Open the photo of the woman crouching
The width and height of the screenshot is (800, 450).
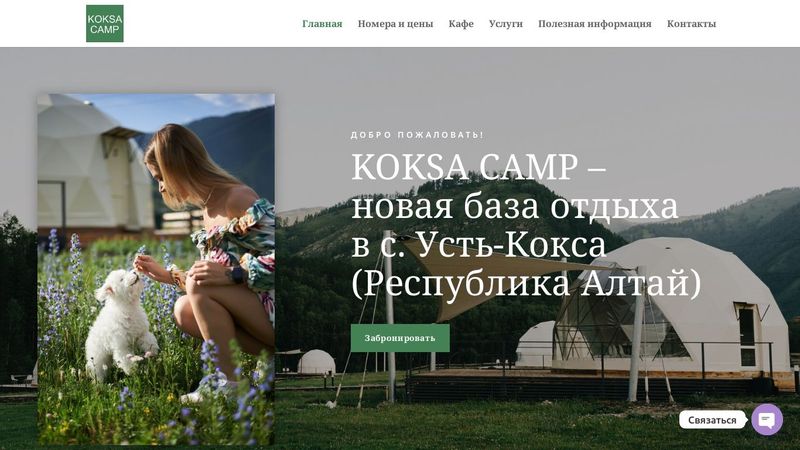pos(156,269)
